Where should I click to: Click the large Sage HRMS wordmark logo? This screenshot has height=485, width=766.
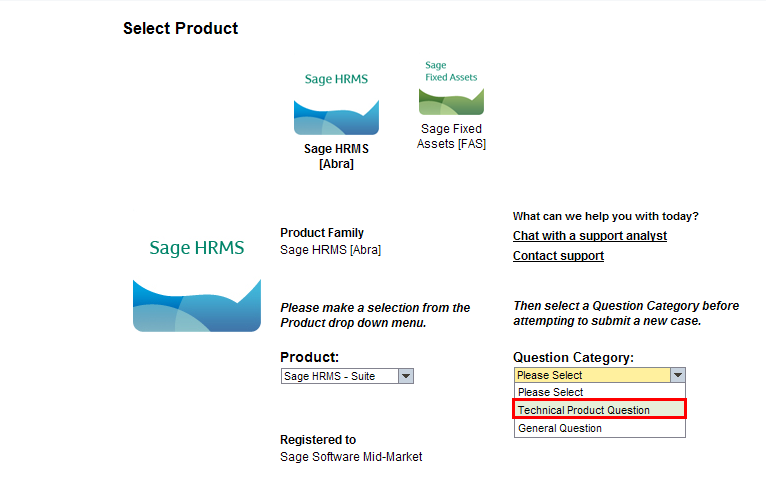[x=197, y=248]
